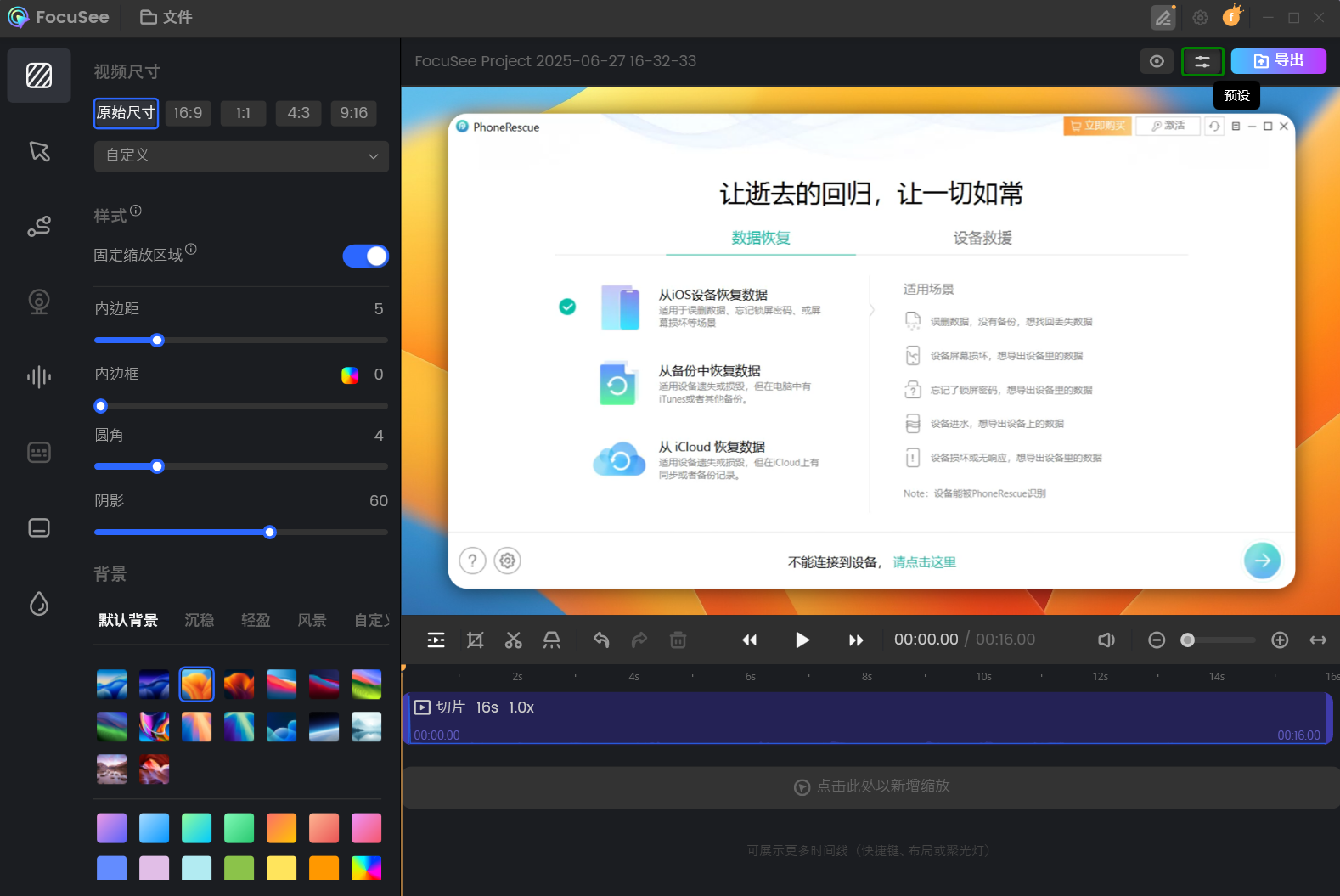Open the webcam settings sidebar icon
The width and height of the screenshot is (1340, 896).
click(x=39, y=301)
